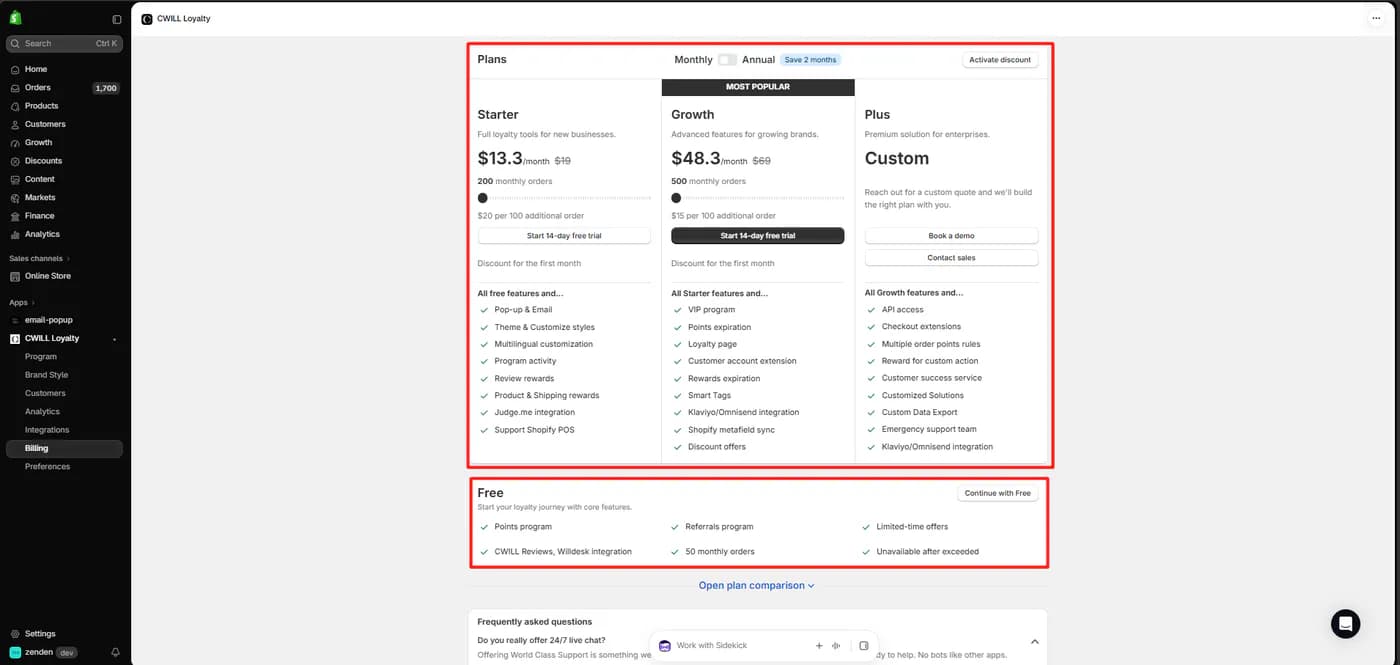This screenshot has width=1400, height=665.
Task: Click the sidebar Search field
Action: 64,44
